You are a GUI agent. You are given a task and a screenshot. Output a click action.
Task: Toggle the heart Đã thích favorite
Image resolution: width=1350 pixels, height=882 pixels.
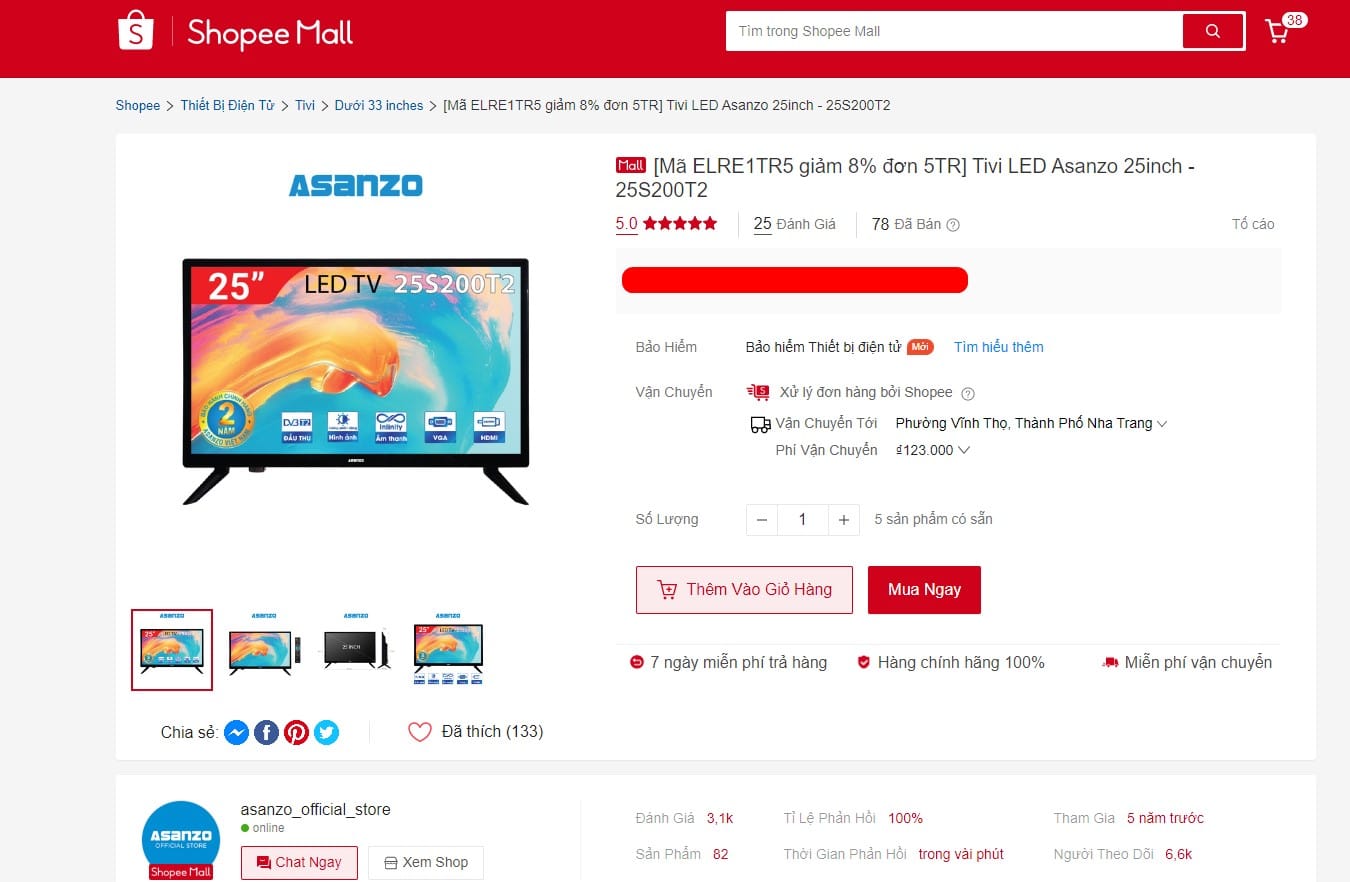pos(420,732)
